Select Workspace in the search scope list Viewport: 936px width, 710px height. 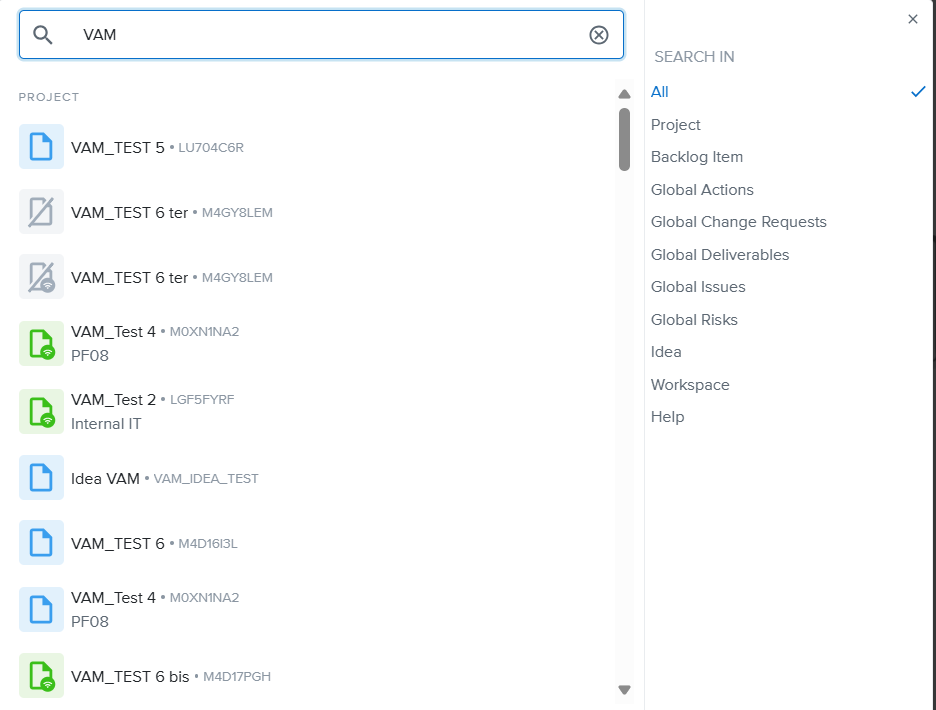coord(690,385)
